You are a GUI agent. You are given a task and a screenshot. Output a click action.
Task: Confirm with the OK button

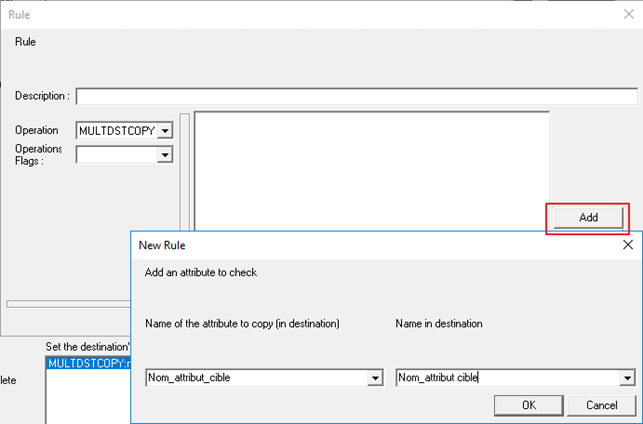tap(529, 405)
